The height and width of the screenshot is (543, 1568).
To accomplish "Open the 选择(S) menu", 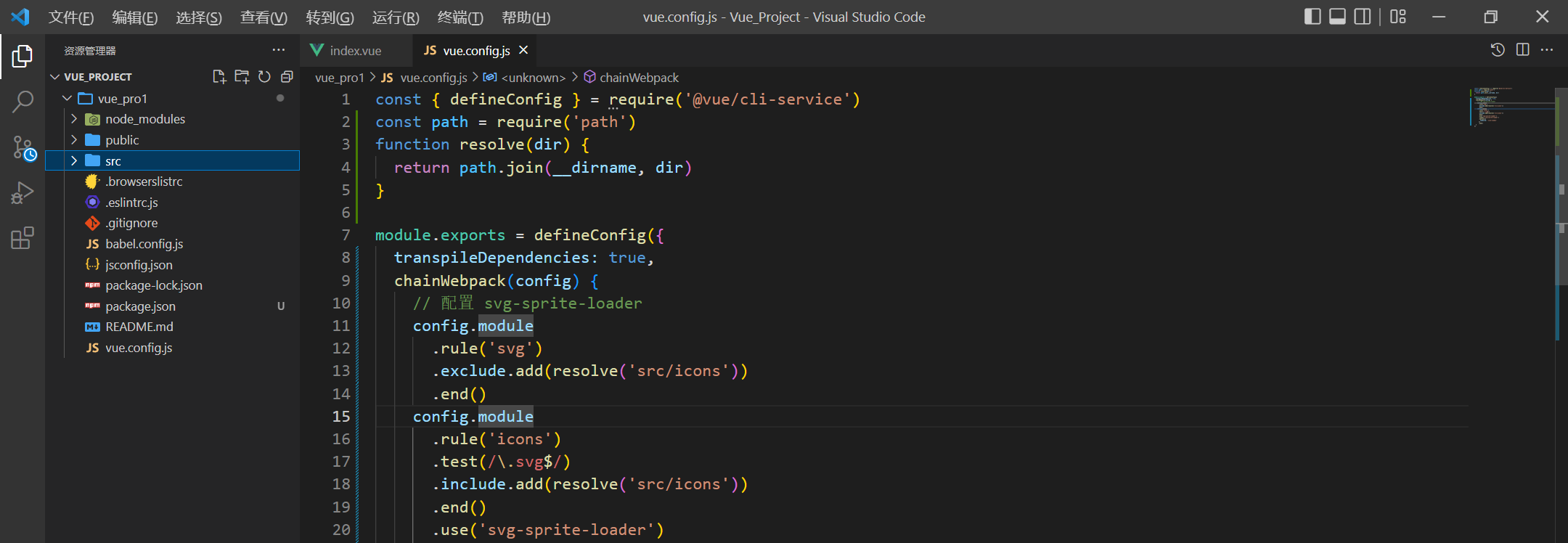I will [x=199, y=17].
